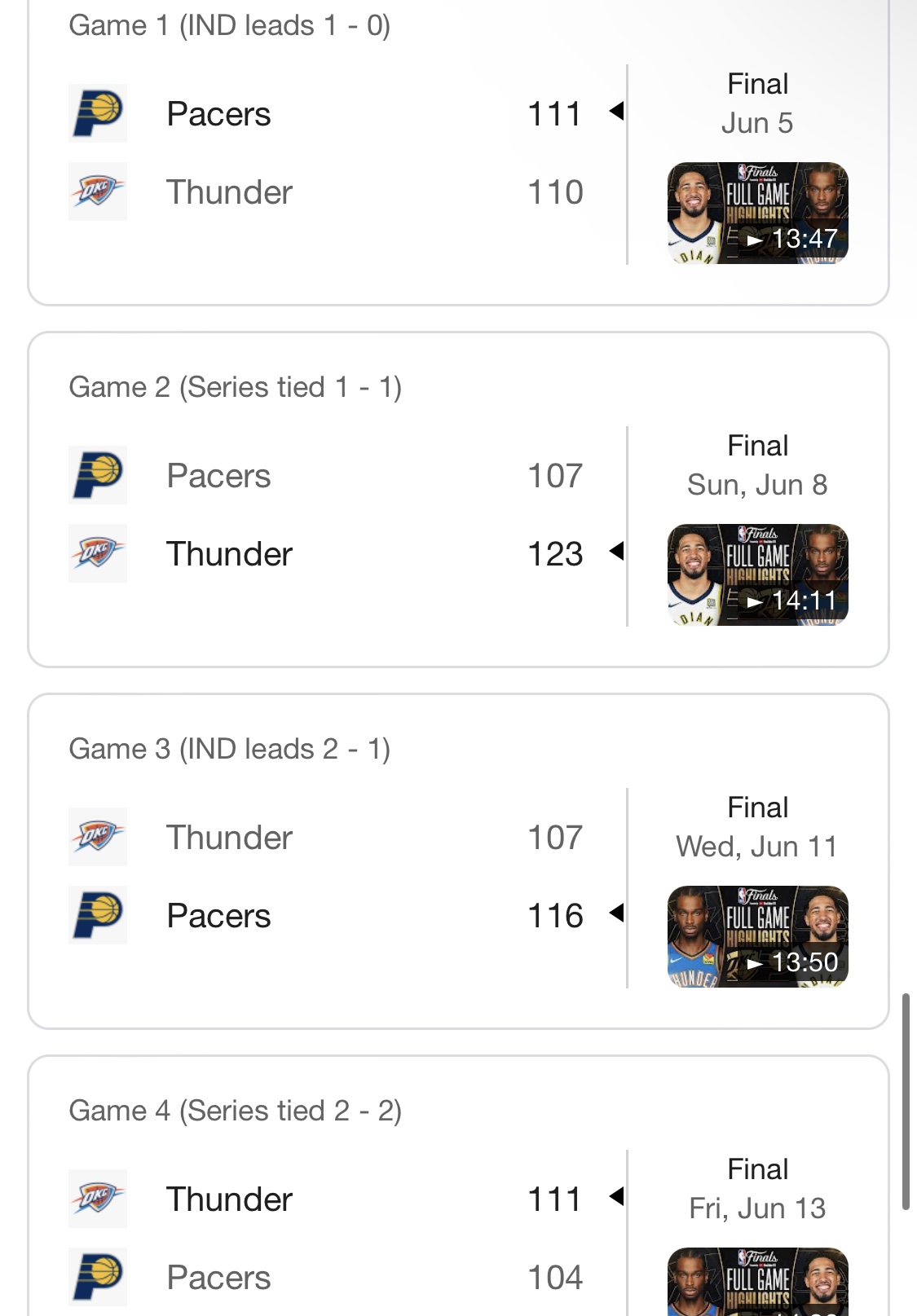Screen dimensions: 917x1316
Task: Open Game 2 Series tied 1 - 1 header
Action: pos(236,387)
